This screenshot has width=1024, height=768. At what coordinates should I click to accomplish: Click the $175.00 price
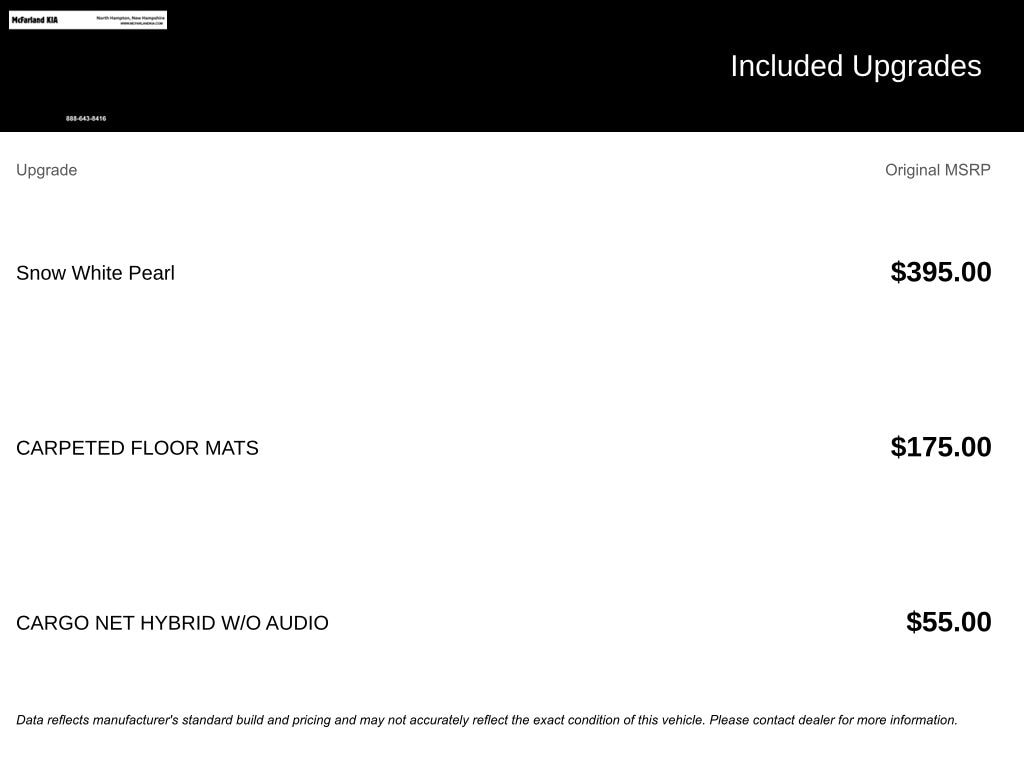click(x=941, y=447)
